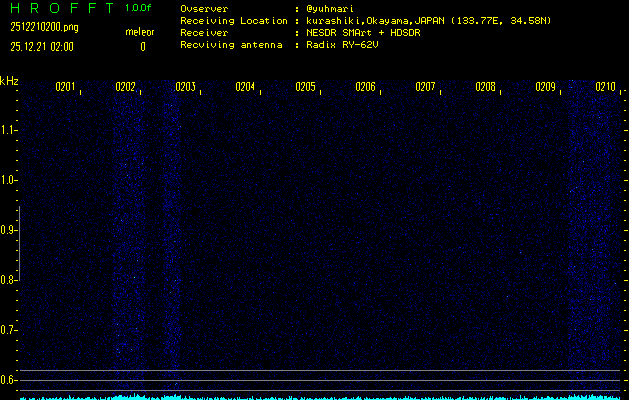
Task: Select the 0207 time label
Action: (425, 87)
